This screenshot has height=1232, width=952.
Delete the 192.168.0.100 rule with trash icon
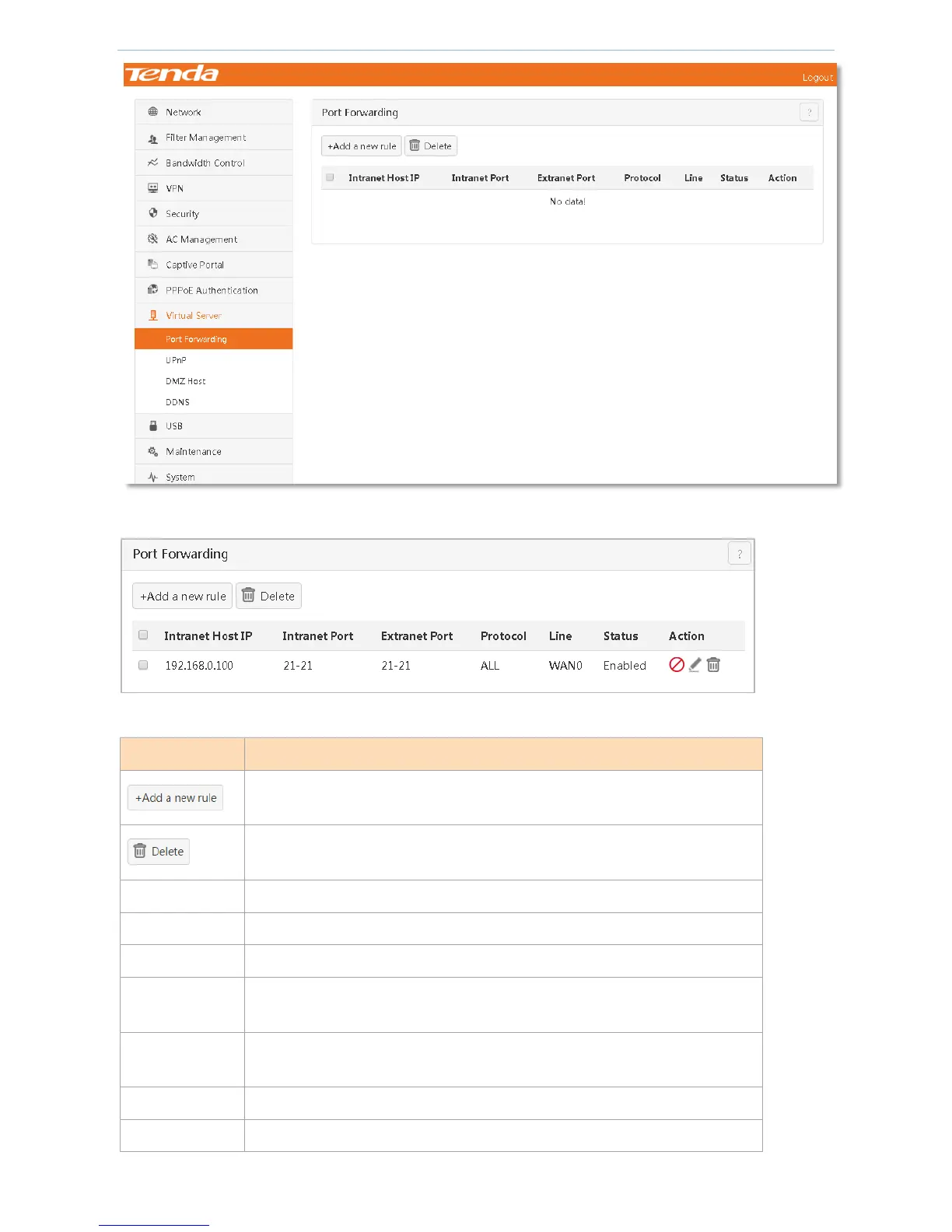[x=713, y=665]
